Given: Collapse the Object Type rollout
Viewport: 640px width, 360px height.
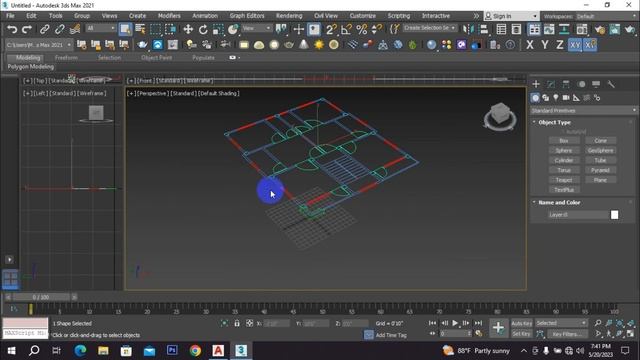Looking at the screenshot, I should 553,122.
